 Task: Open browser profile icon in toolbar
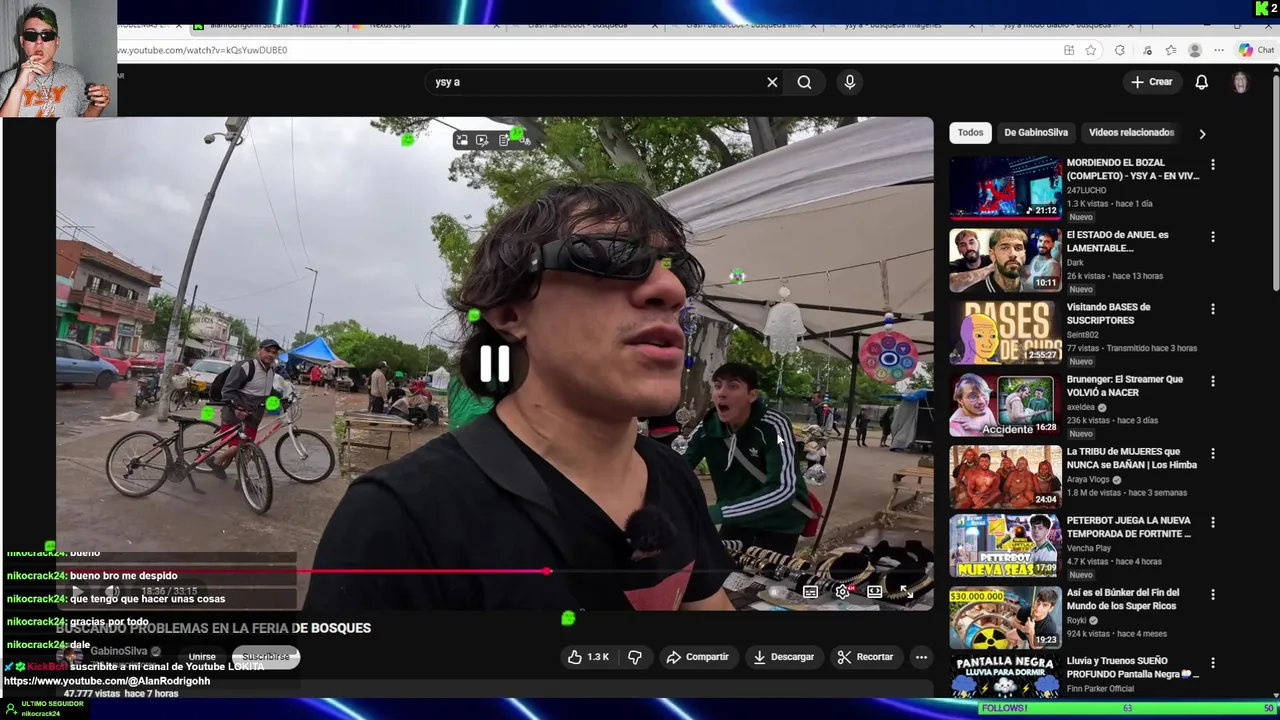click(1195, 50)
